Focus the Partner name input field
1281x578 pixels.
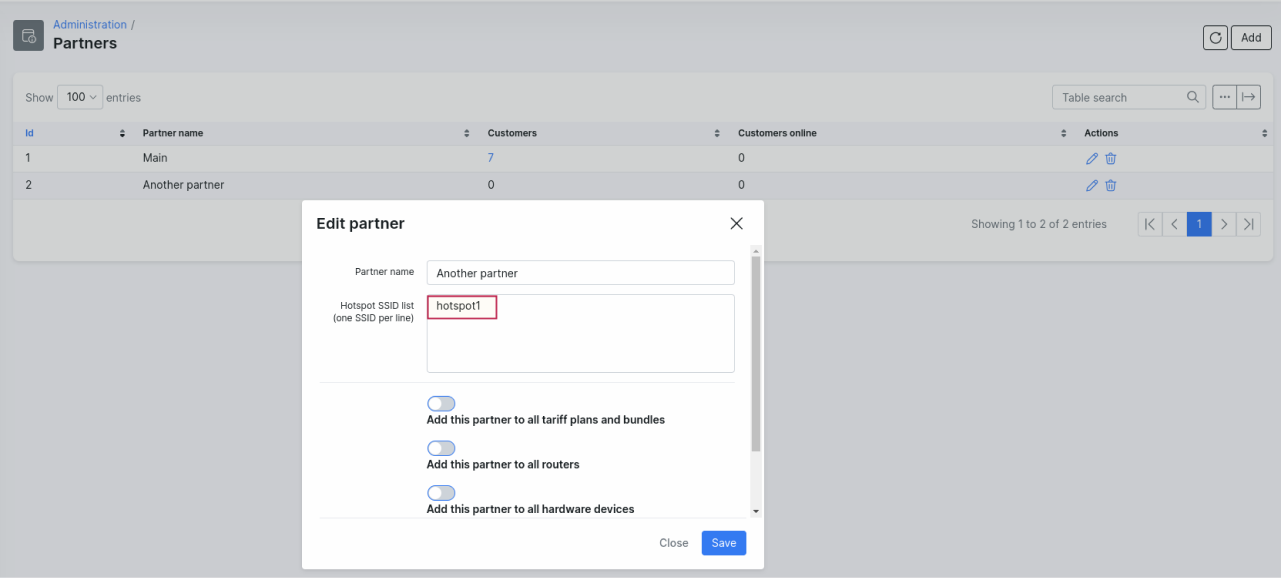coord(580,273)
